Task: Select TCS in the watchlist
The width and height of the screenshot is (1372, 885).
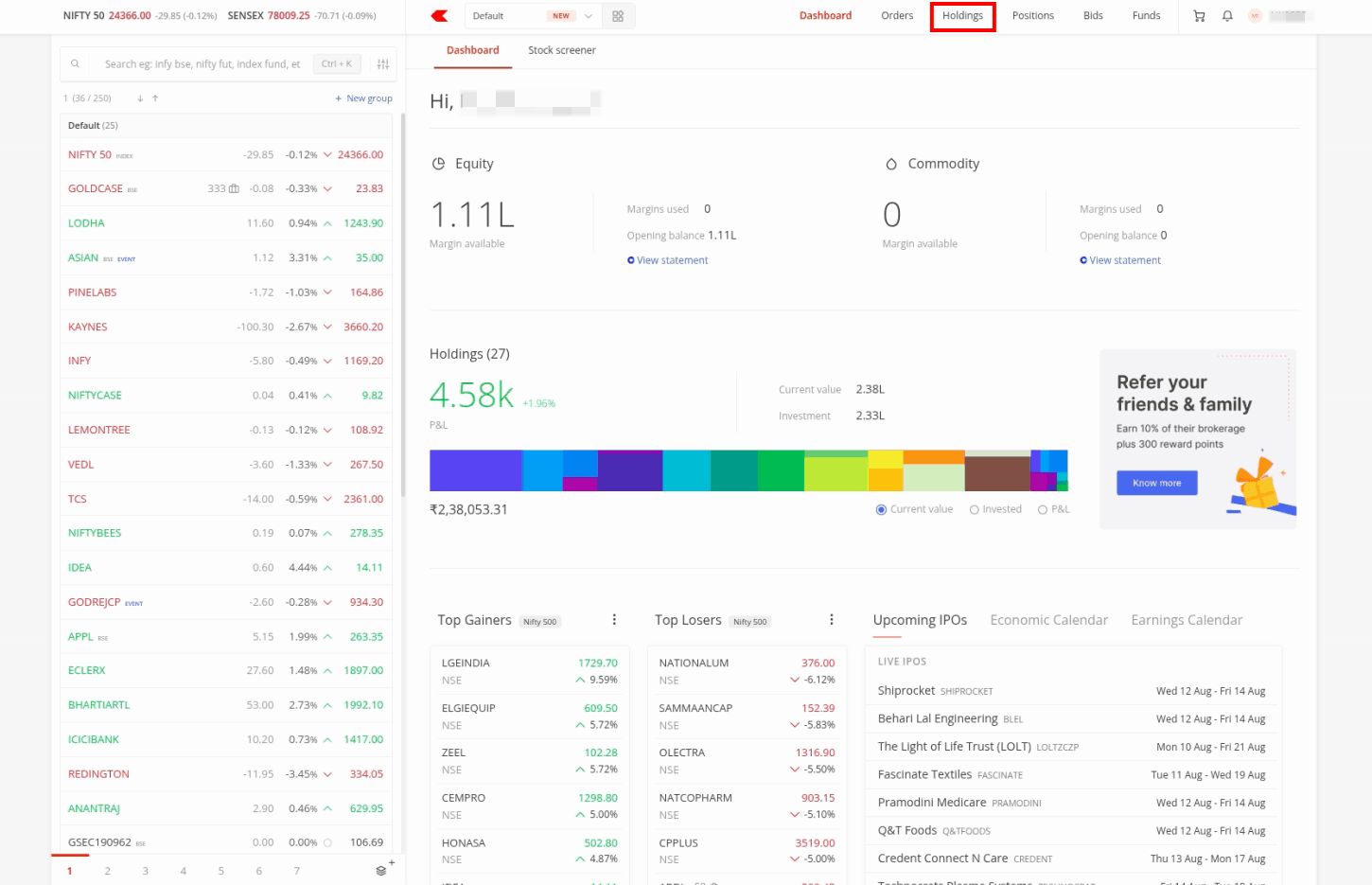Action: pyautogui.click(x=225, y=499)
